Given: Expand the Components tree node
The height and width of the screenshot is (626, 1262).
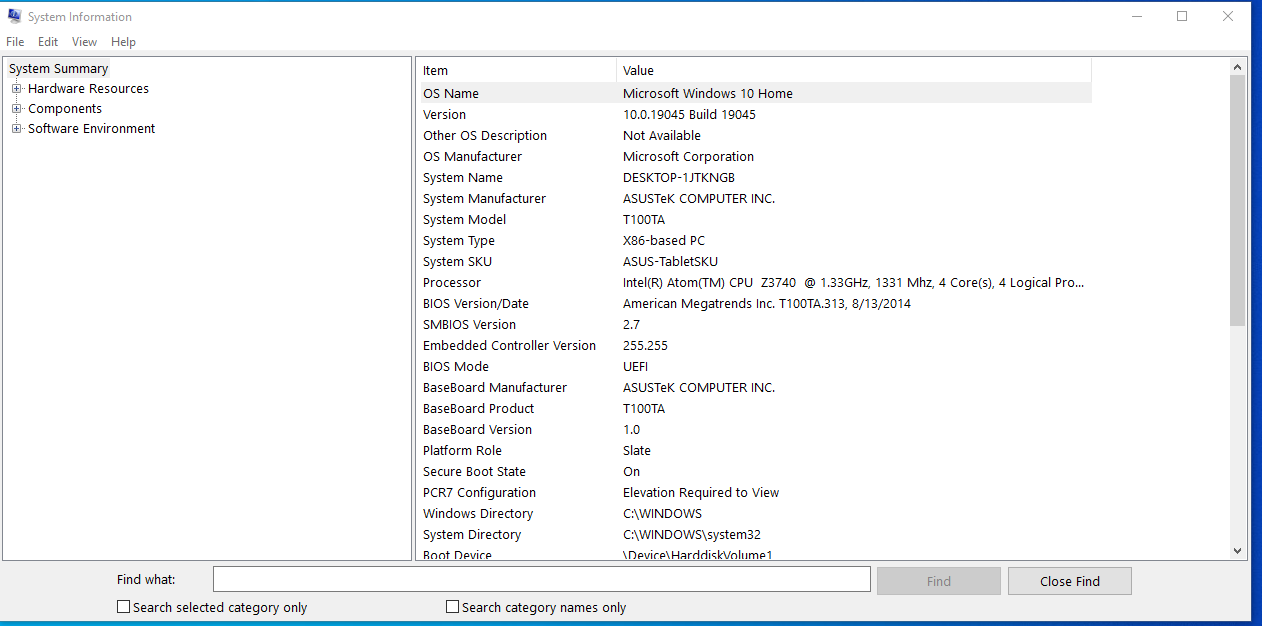Looking at the screenshot, I should coord(16,109).
